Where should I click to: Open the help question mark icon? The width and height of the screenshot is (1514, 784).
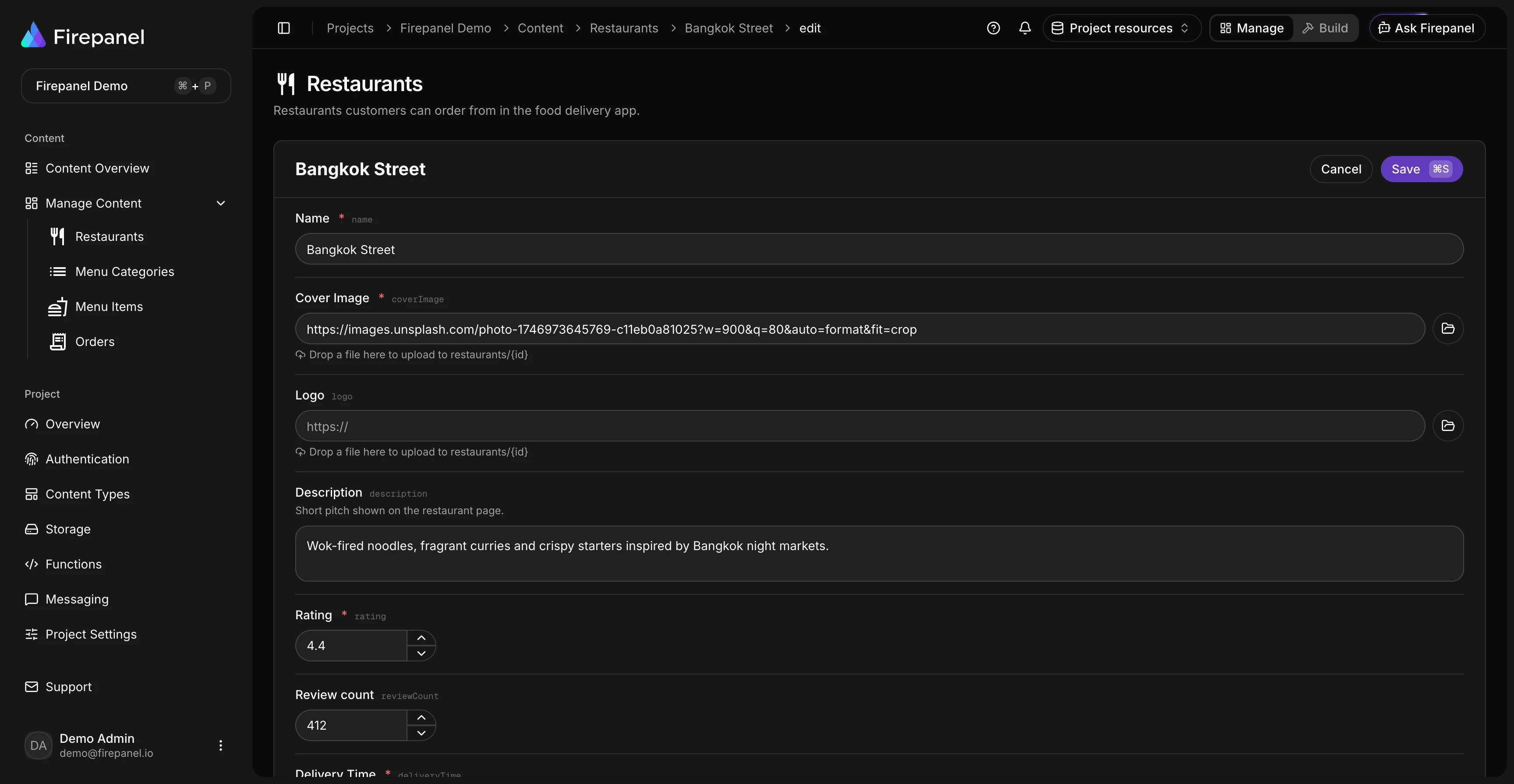pyautogui.click(x=993, y=28)
